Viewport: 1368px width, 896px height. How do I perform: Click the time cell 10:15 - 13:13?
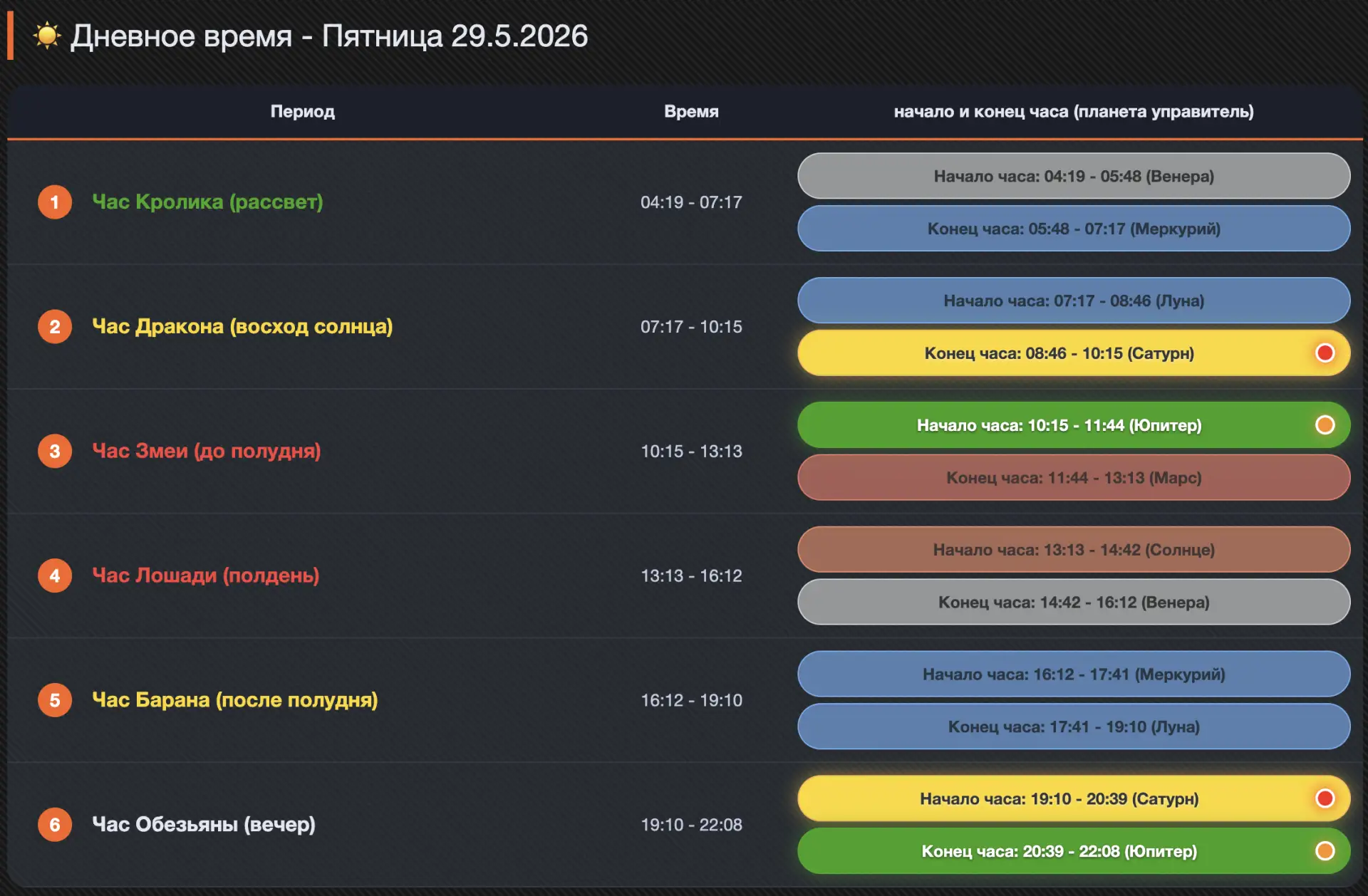691,452
